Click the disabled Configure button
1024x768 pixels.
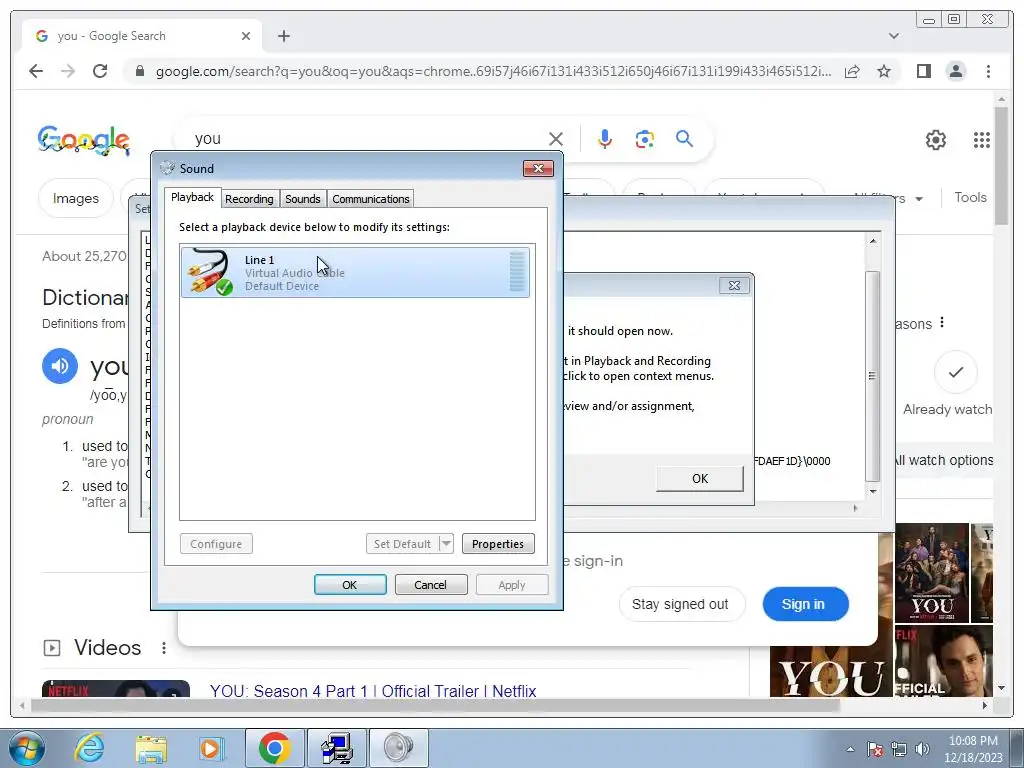click(x=216, y=544)
